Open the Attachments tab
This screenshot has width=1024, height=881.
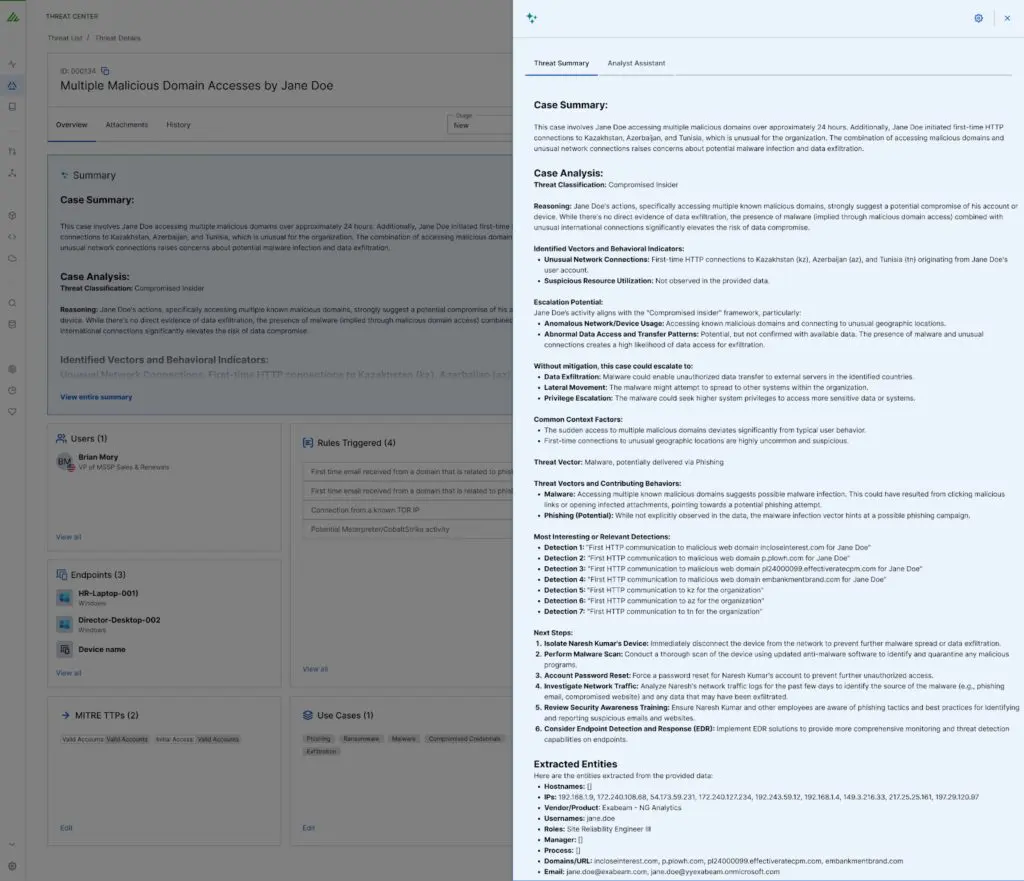tap(127, 125)
